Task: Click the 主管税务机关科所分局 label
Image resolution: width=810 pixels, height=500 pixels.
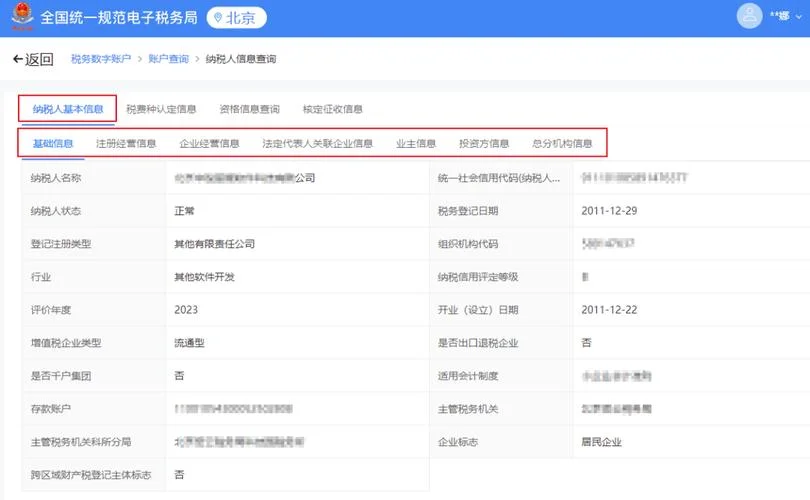Action: (81, 442)
